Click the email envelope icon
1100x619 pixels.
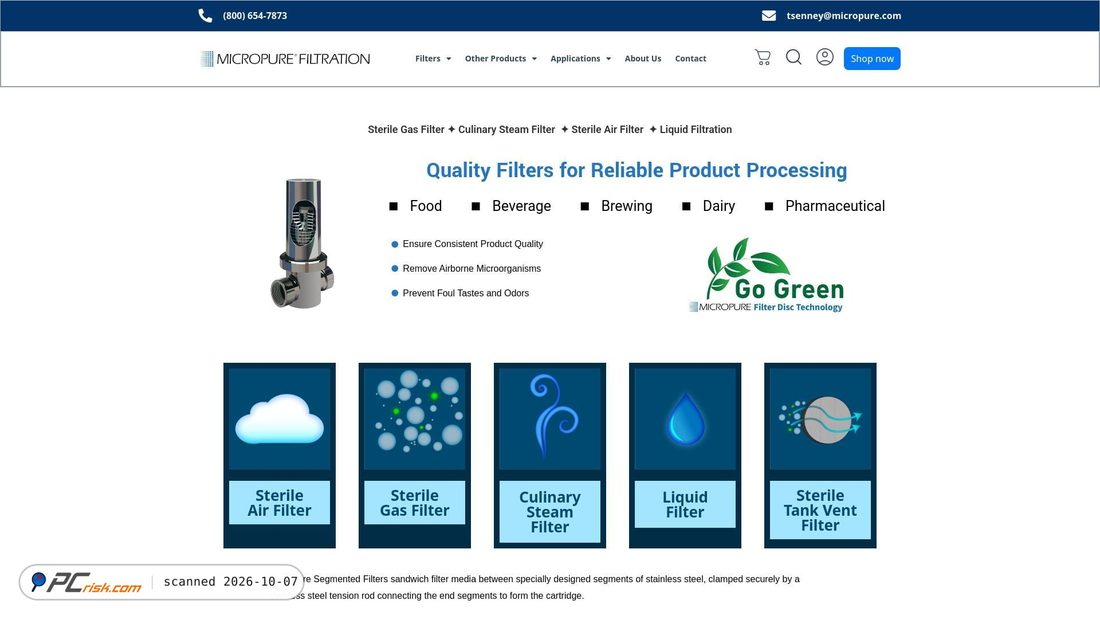pyautogui.click(x=769, y=15)
